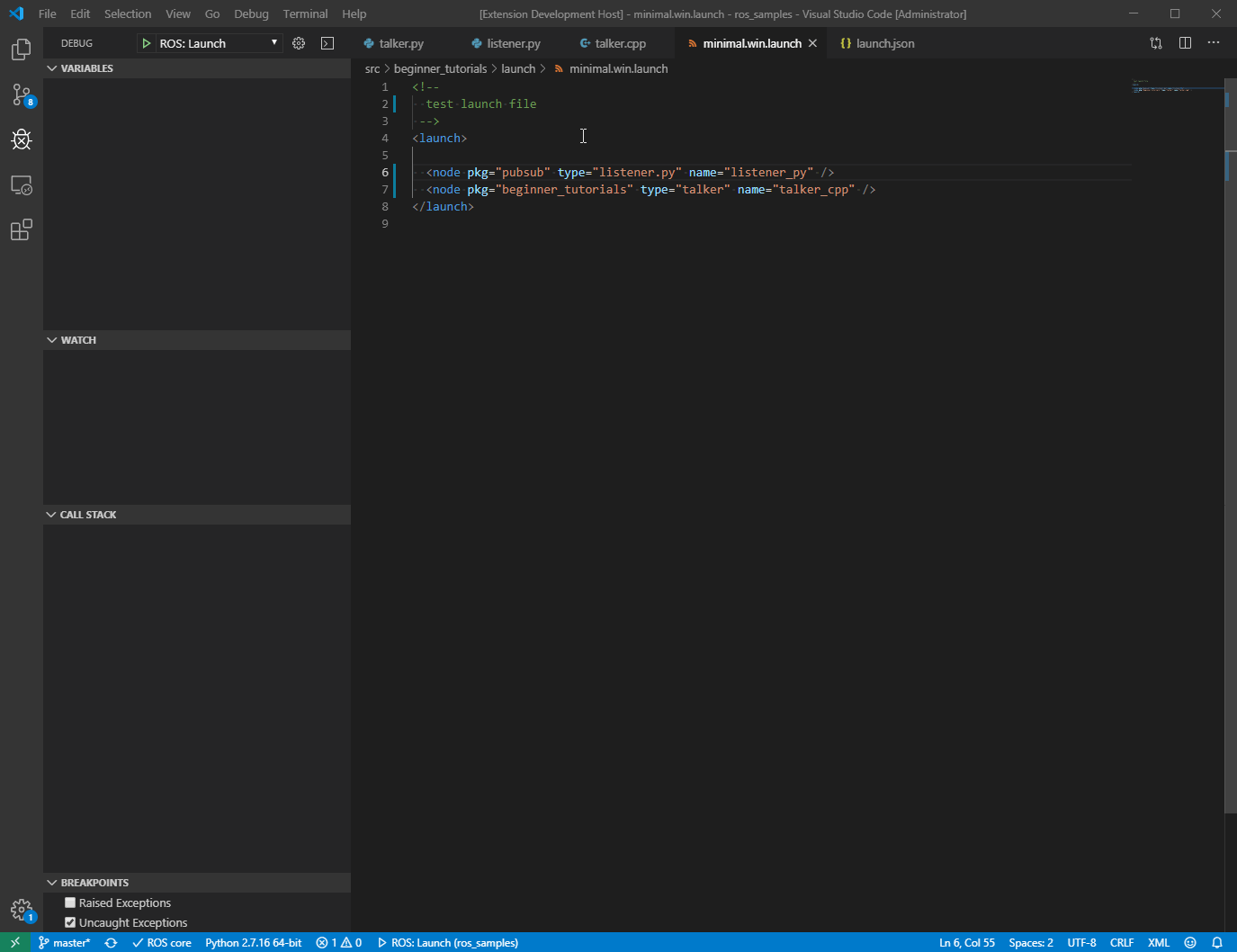Open the Remote Explorer icon

coord(21,184)
